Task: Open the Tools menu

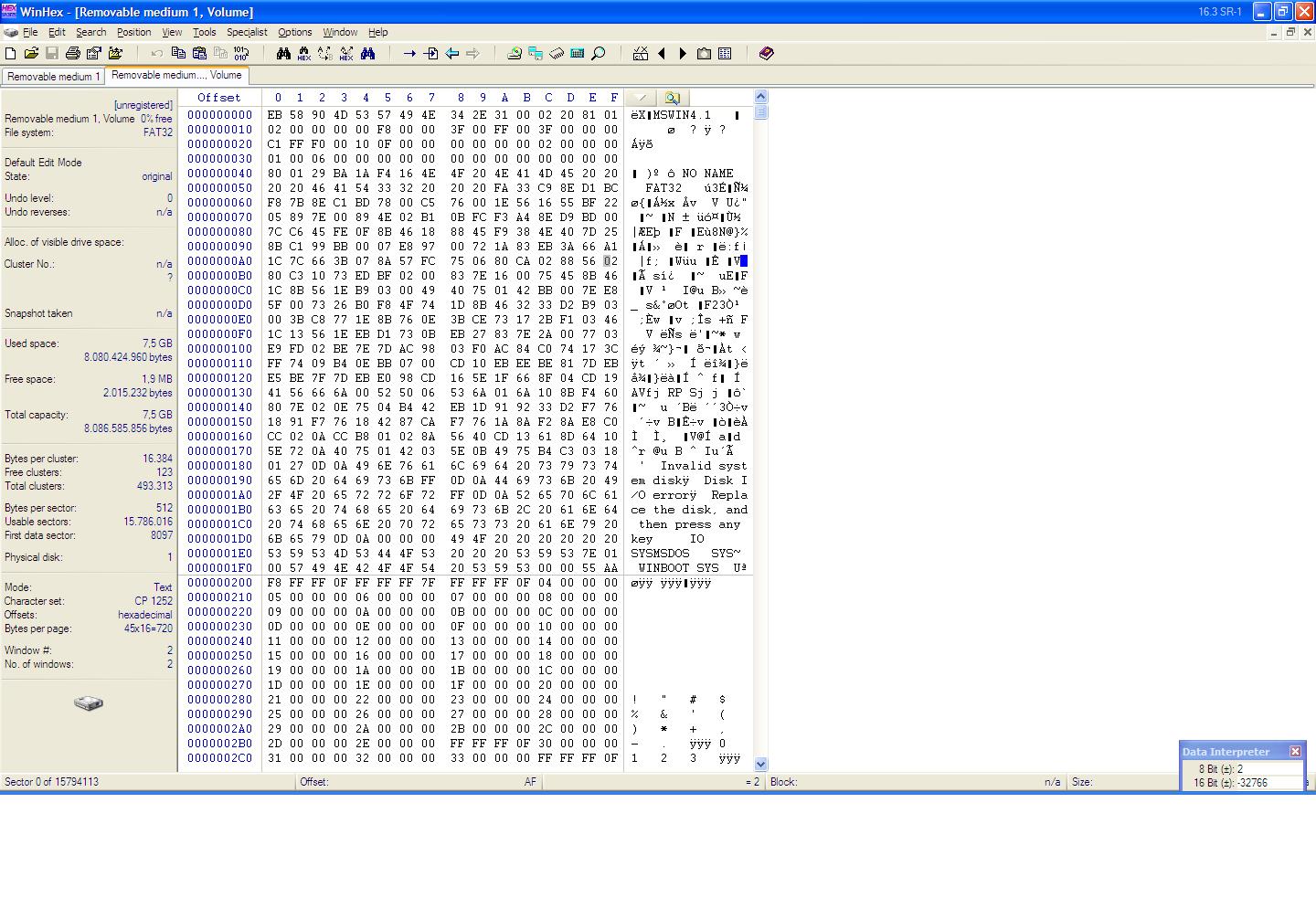Action: click(205, 32)
